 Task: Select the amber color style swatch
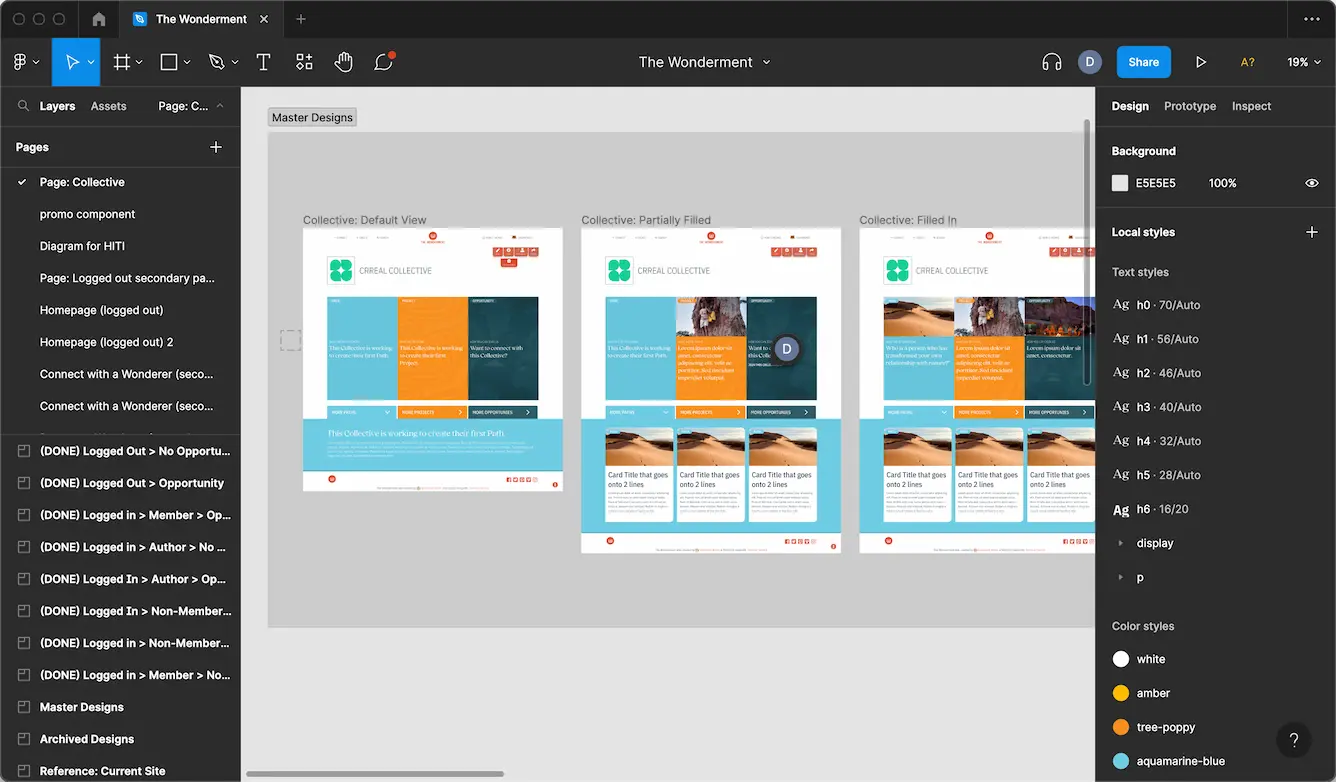[x=1121, y=693]
